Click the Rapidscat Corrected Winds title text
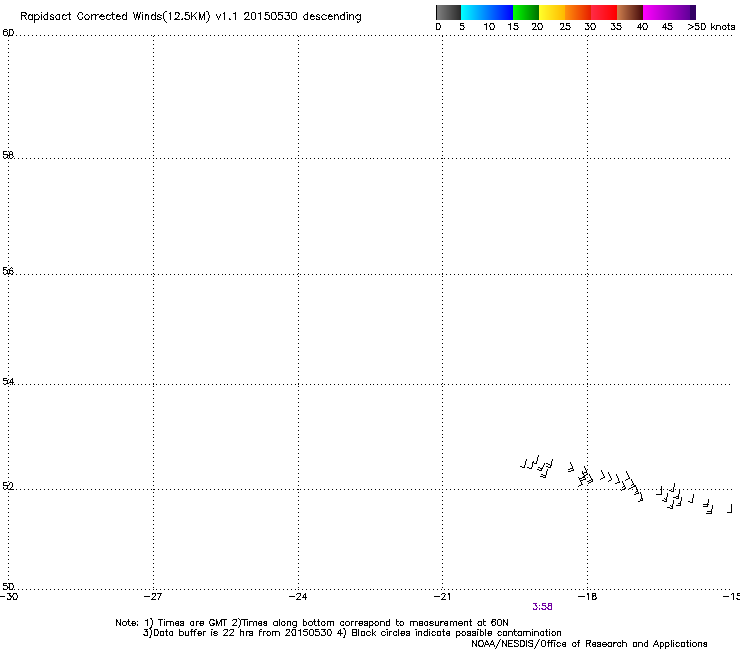 click(x=191, y=16)
